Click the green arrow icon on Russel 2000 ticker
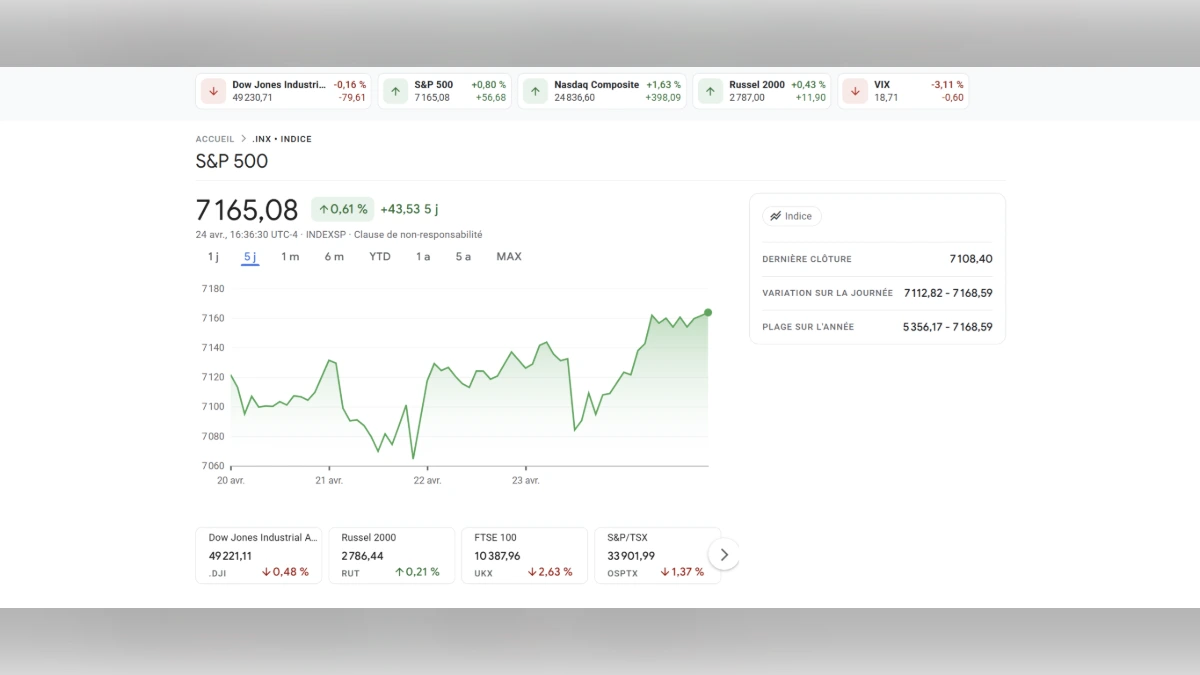The image size is (1200, 675). click(x=710, y=90)
